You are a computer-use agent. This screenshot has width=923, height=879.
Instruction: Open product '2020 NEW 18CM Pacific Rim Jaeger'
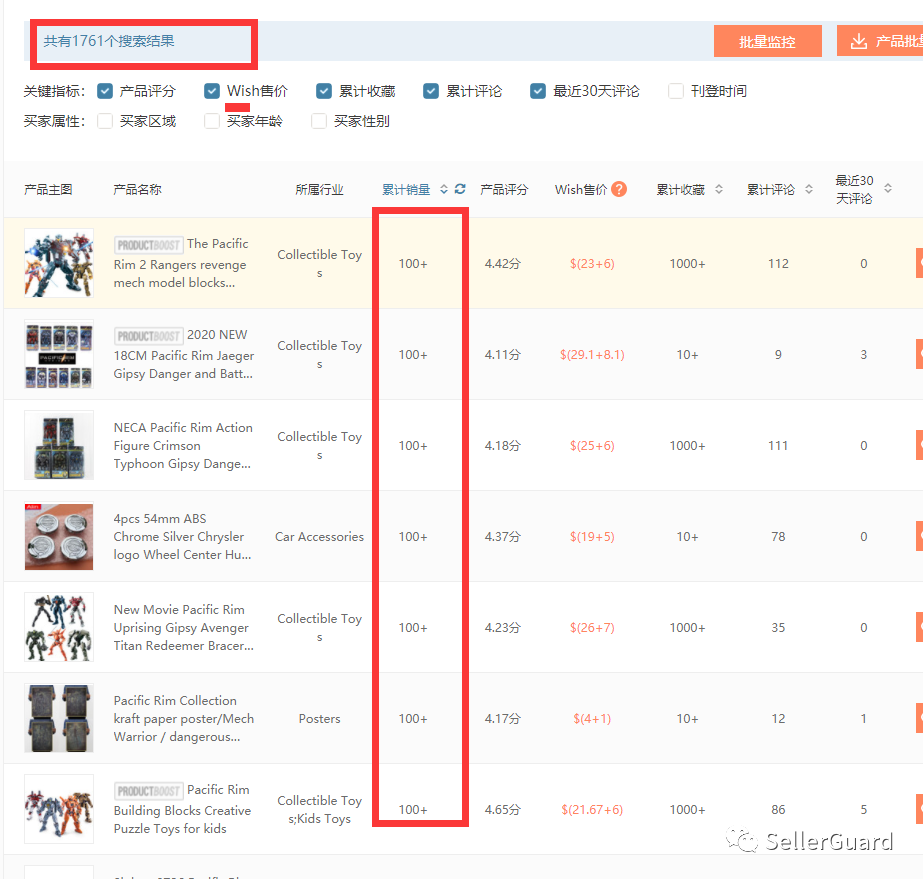click(184, 354)
